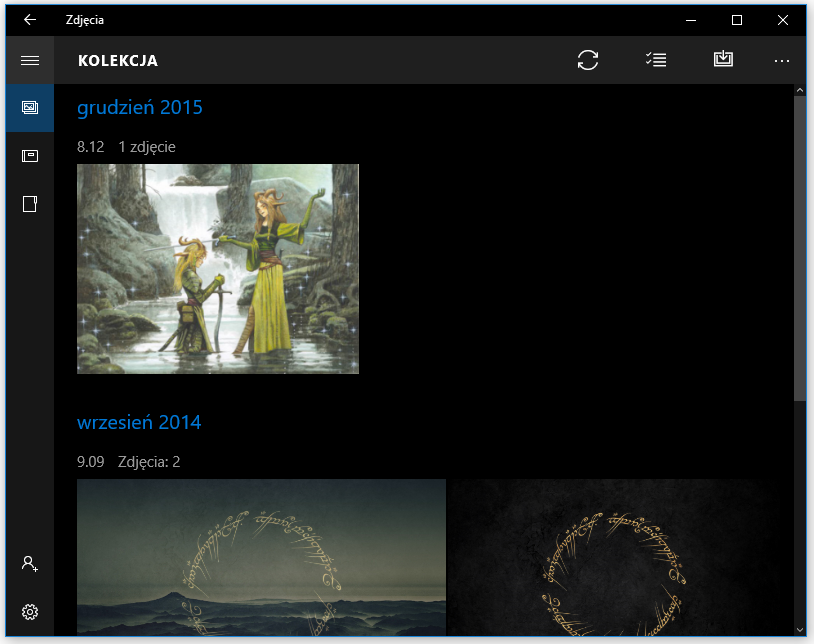Screen dimensions: 814x644
Task: Close the Zdjęcia window
Action: tap(783, 20)
